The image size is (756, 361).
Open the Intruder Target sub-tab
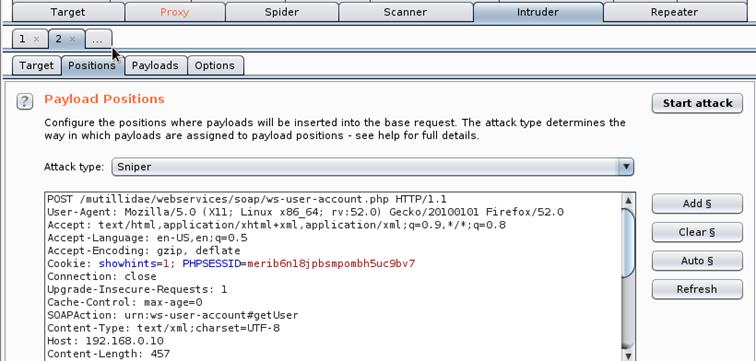(x=37, y=66)
